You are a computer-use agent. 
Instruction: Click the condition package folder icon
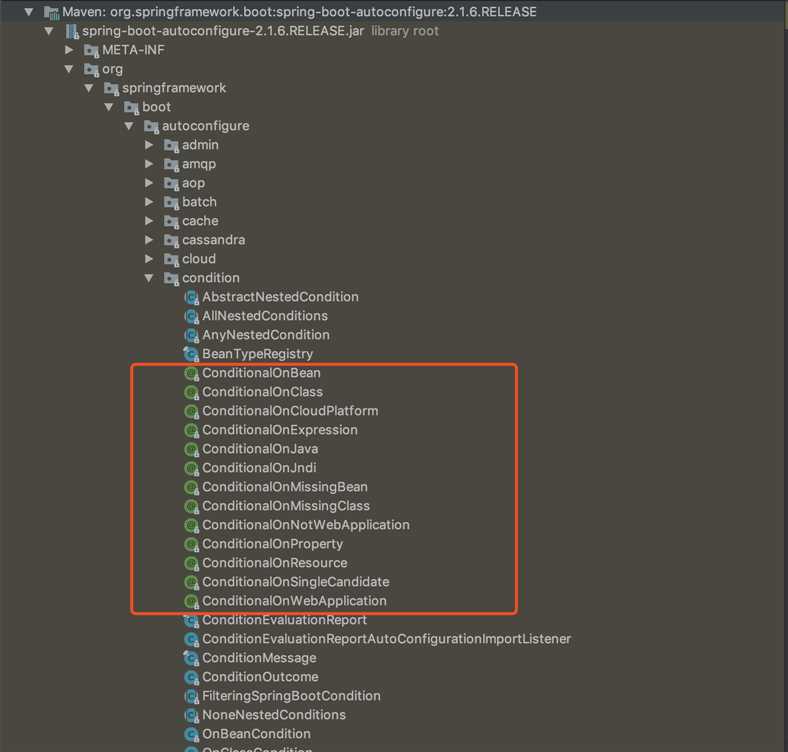click(x=172, y=278)
